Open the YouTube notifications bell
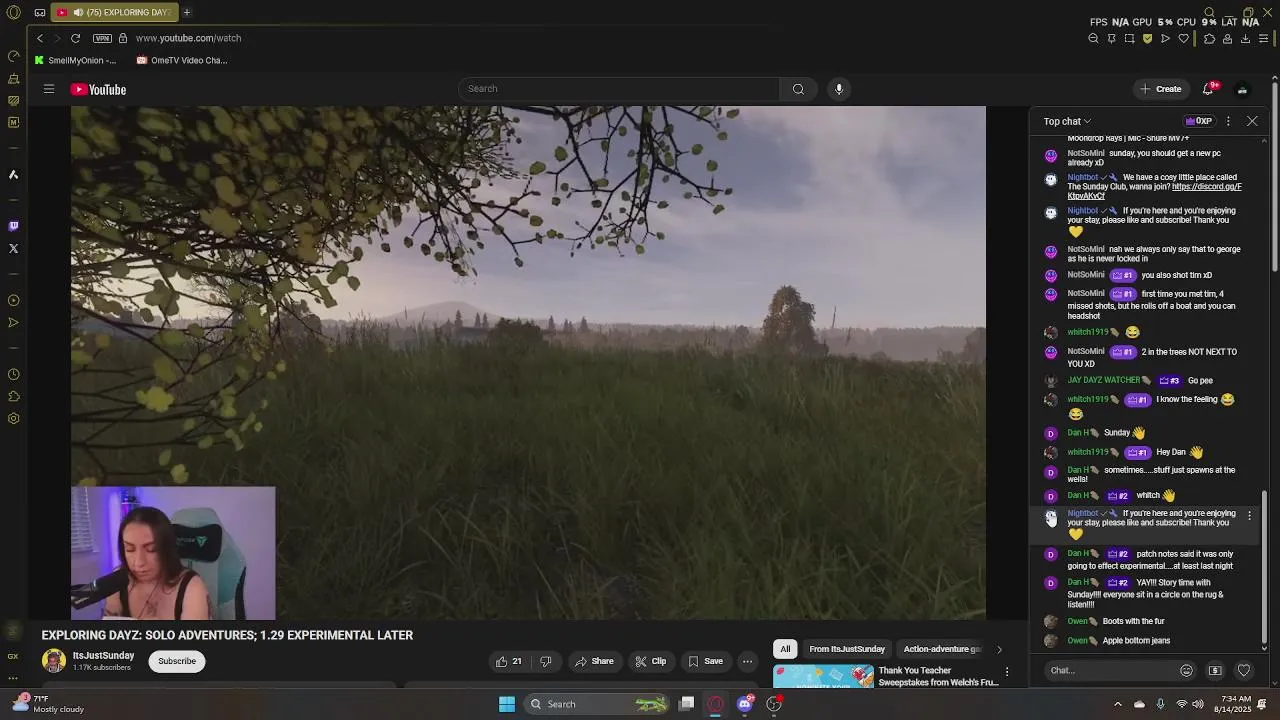Image resolution: width=1280 pixels, height=720 pixels. pyautogui.click(x=1208, y=89)
